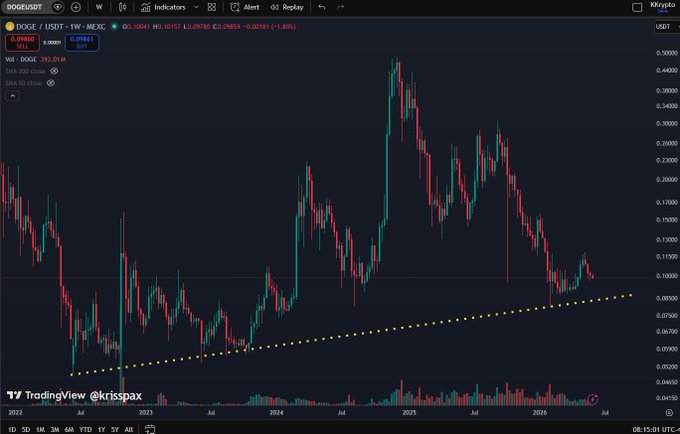Image resolution: width=680 pixels, height=434 pixels.
Task: Click the 0.00001 spread value
Action: click(x=52, y=42)
